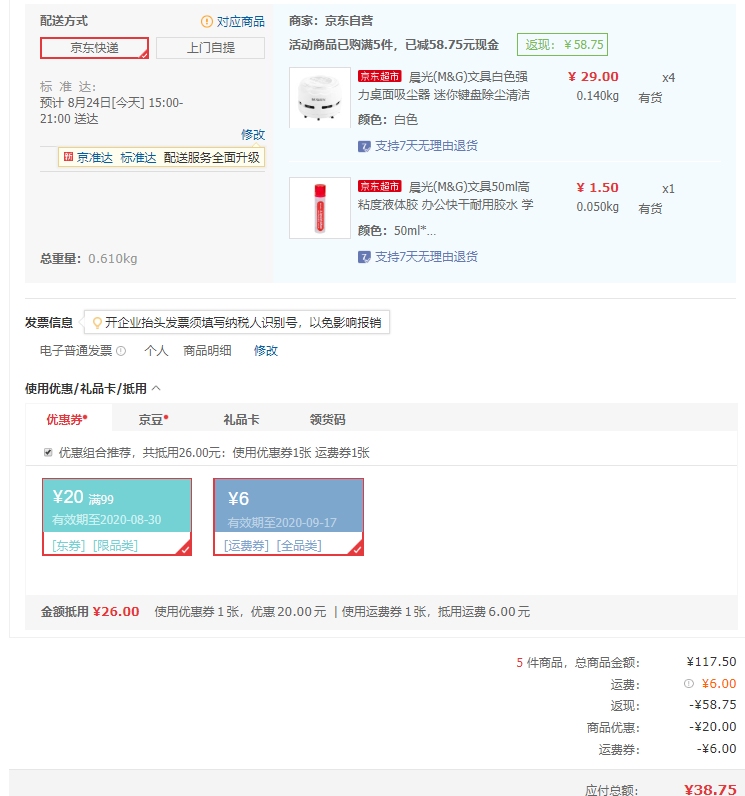Click the 总重量 0.610kg value

(113, 259)
